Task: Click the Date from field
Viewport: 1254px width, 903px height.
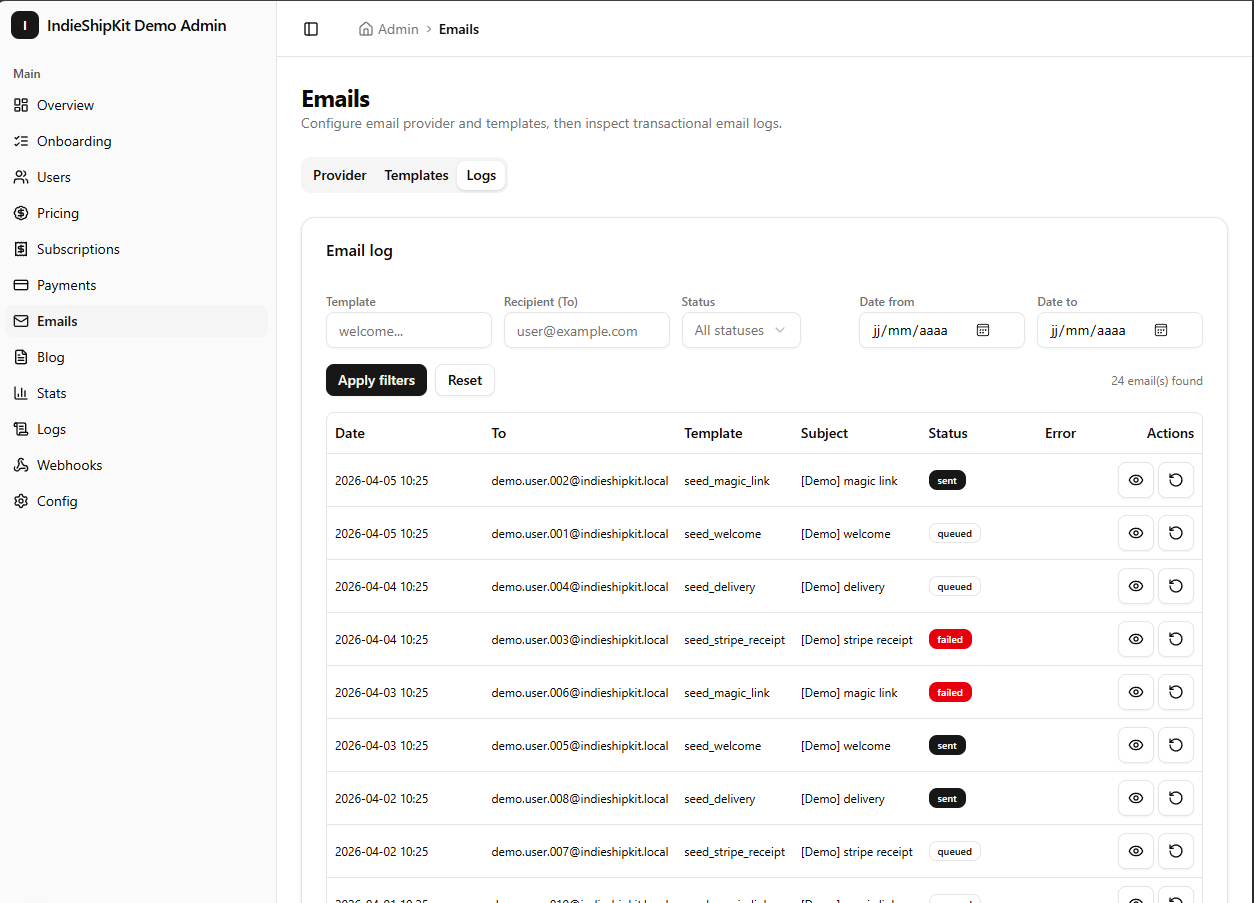Action: point(942,330)
